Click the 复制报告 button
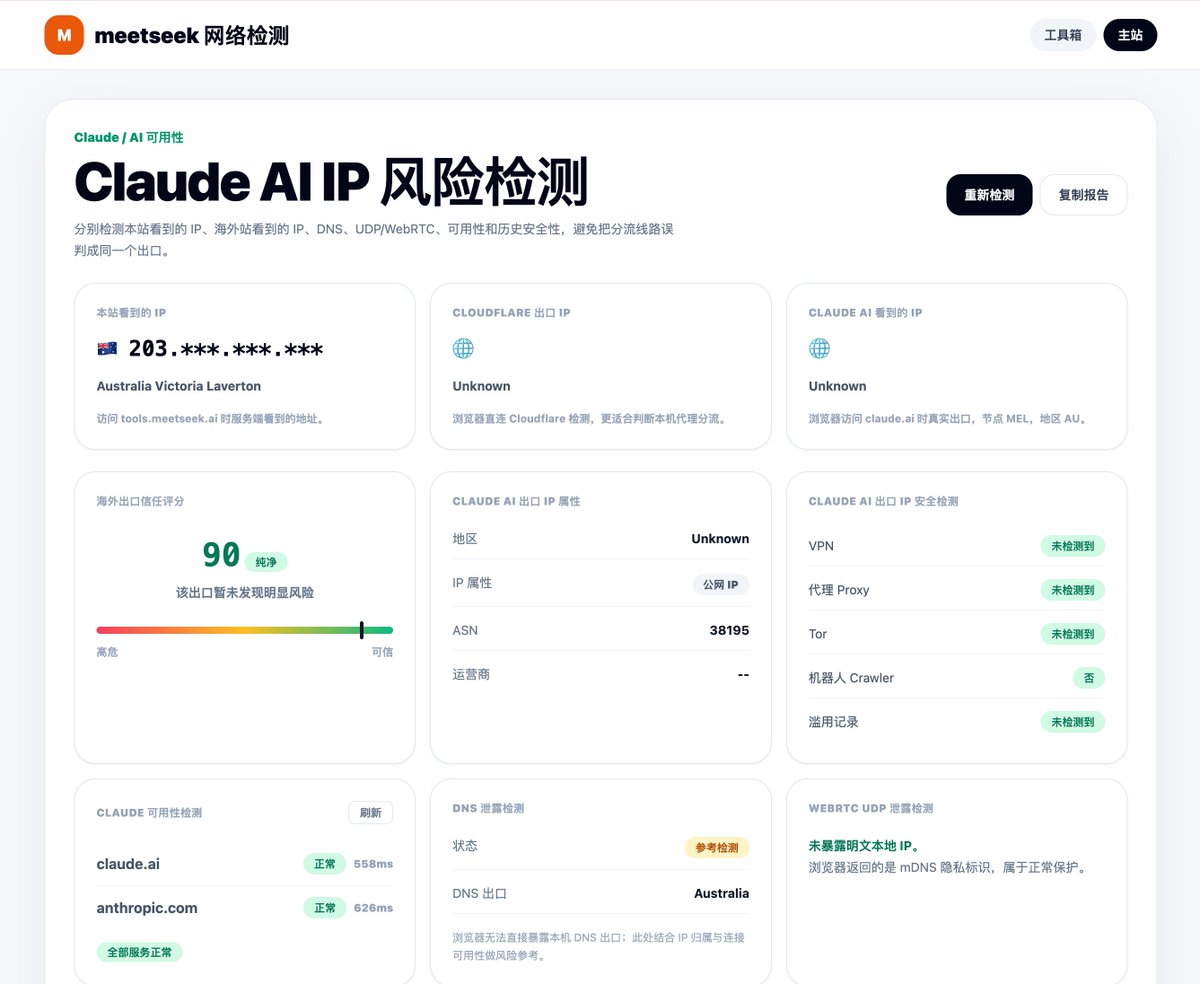Screen dimensions: 1200x984 tap(1083, 195)
